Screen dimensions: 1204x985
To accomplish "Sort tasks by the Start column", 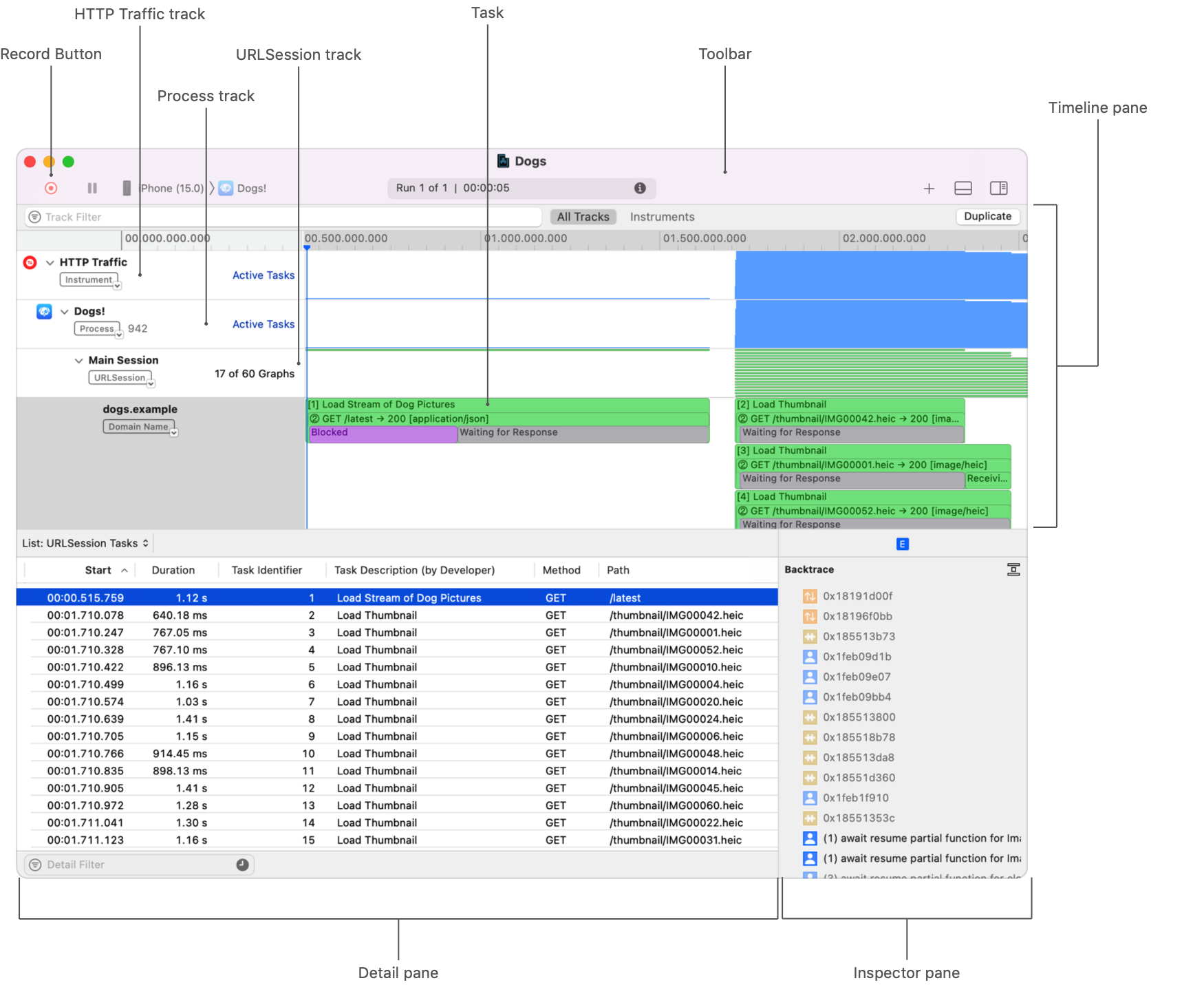I will click(x=98, y=570).
